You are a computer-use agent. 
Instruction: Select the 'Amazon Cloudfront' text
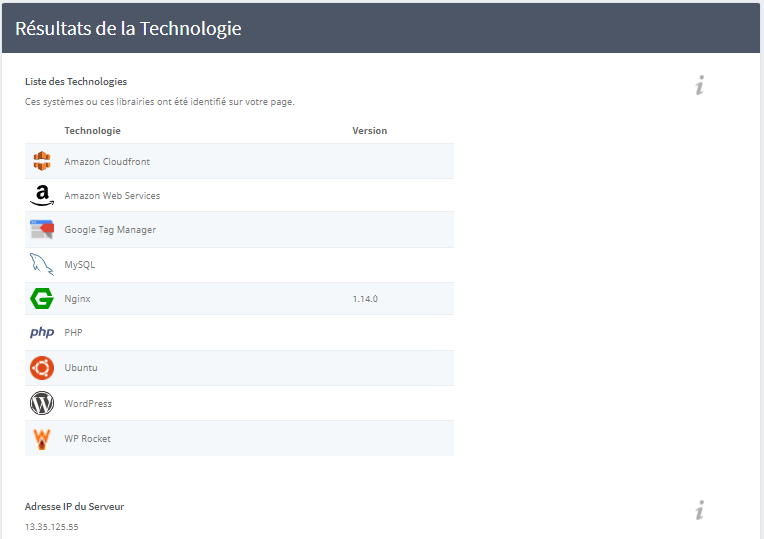coord(107,162)
